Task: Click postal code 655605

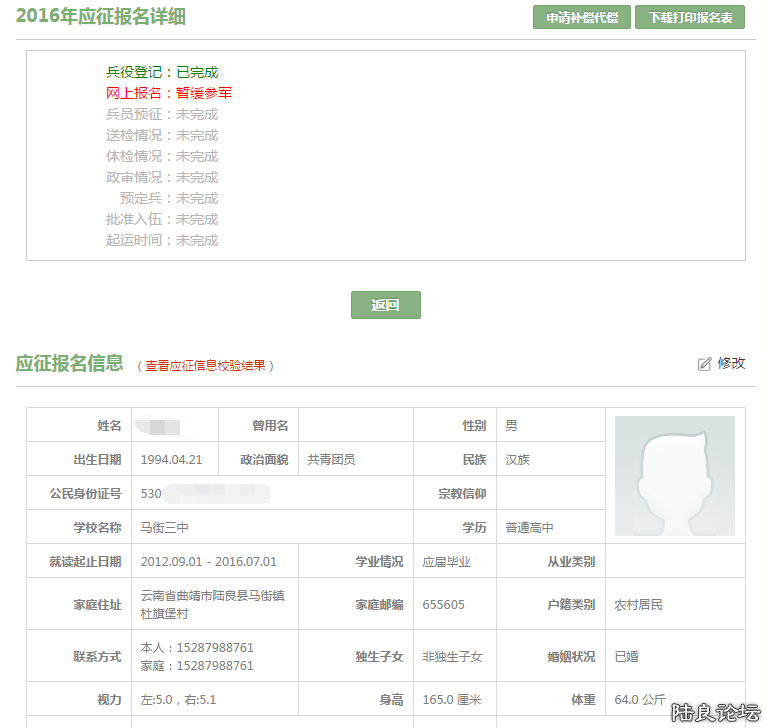Action: pyautogui.click(x=444, y=604)
